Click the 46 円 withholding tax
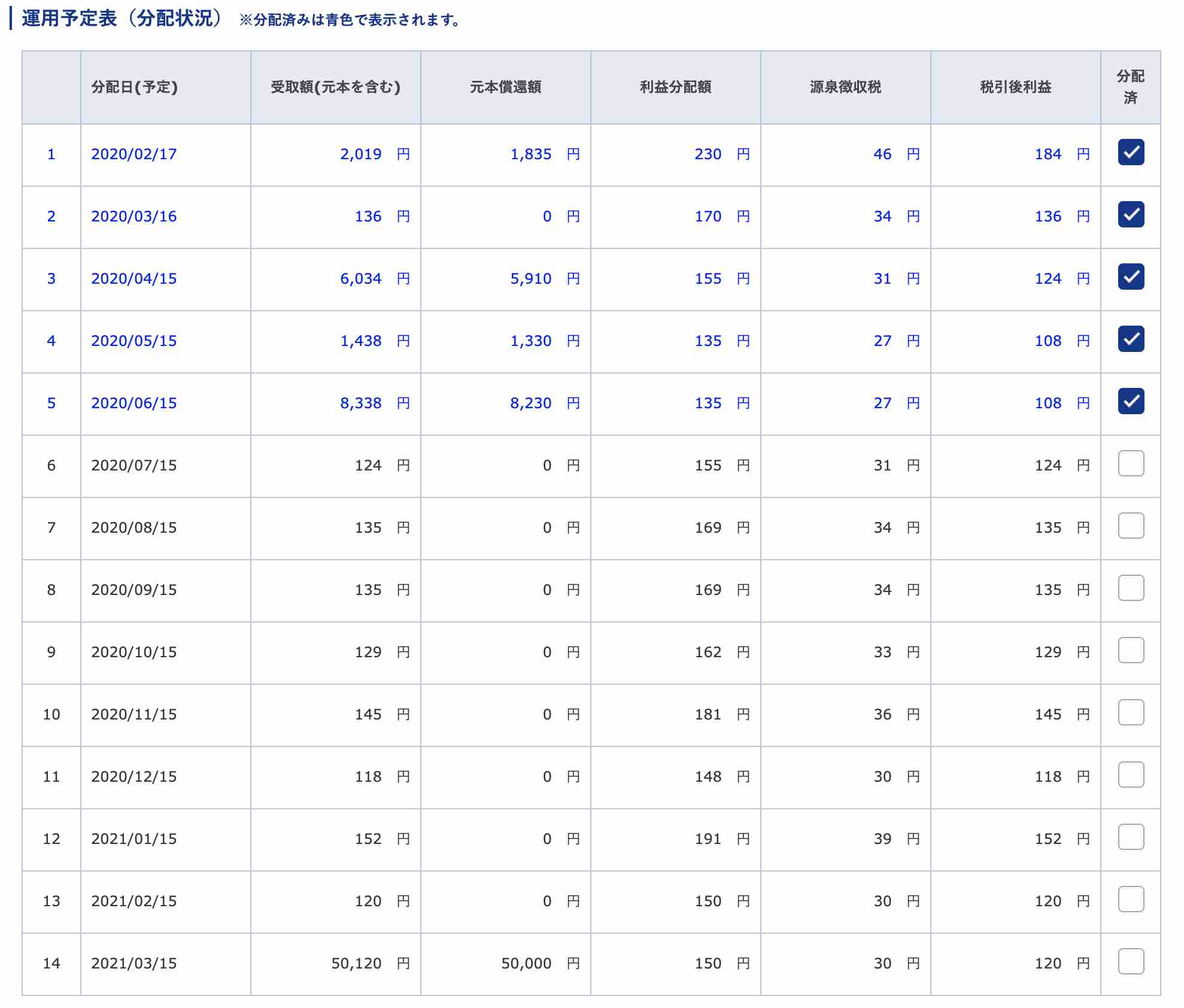The width and height of the screenshot is (1184, 1008). (897, 154)
